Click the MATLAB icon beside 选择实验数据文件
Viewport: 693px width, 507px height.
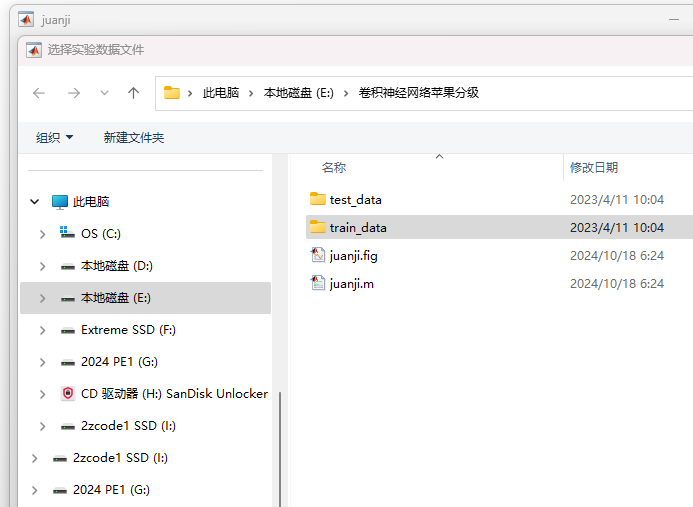[34, 50]
